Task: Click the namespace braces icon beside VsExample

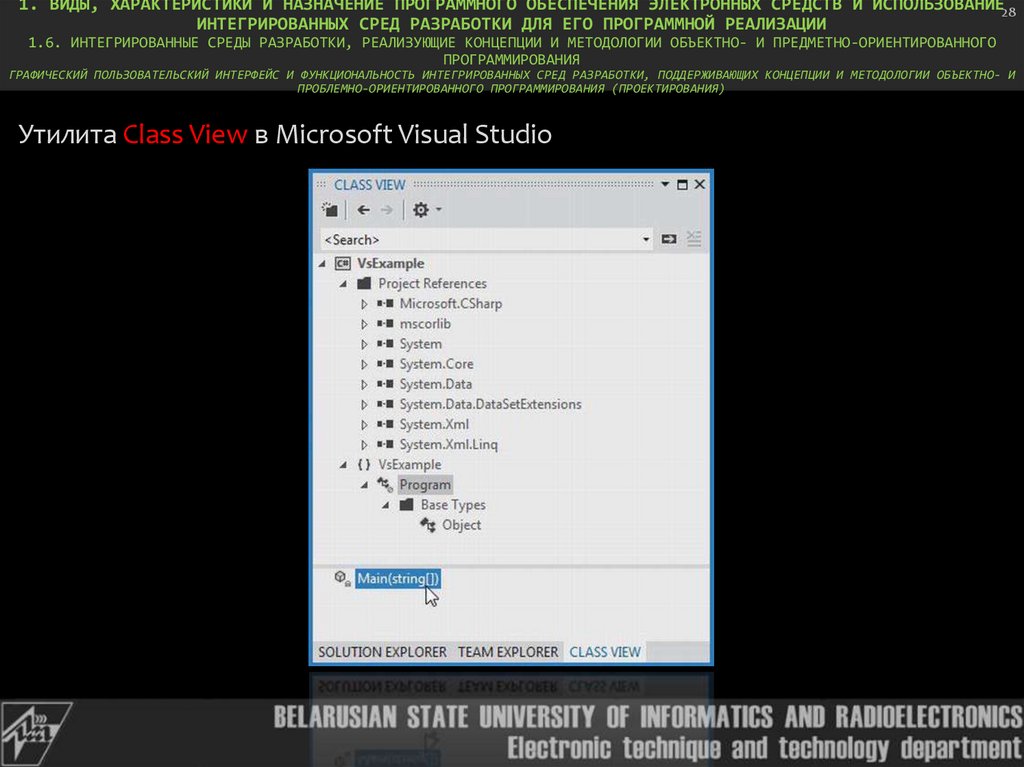Action: point(364,465)
